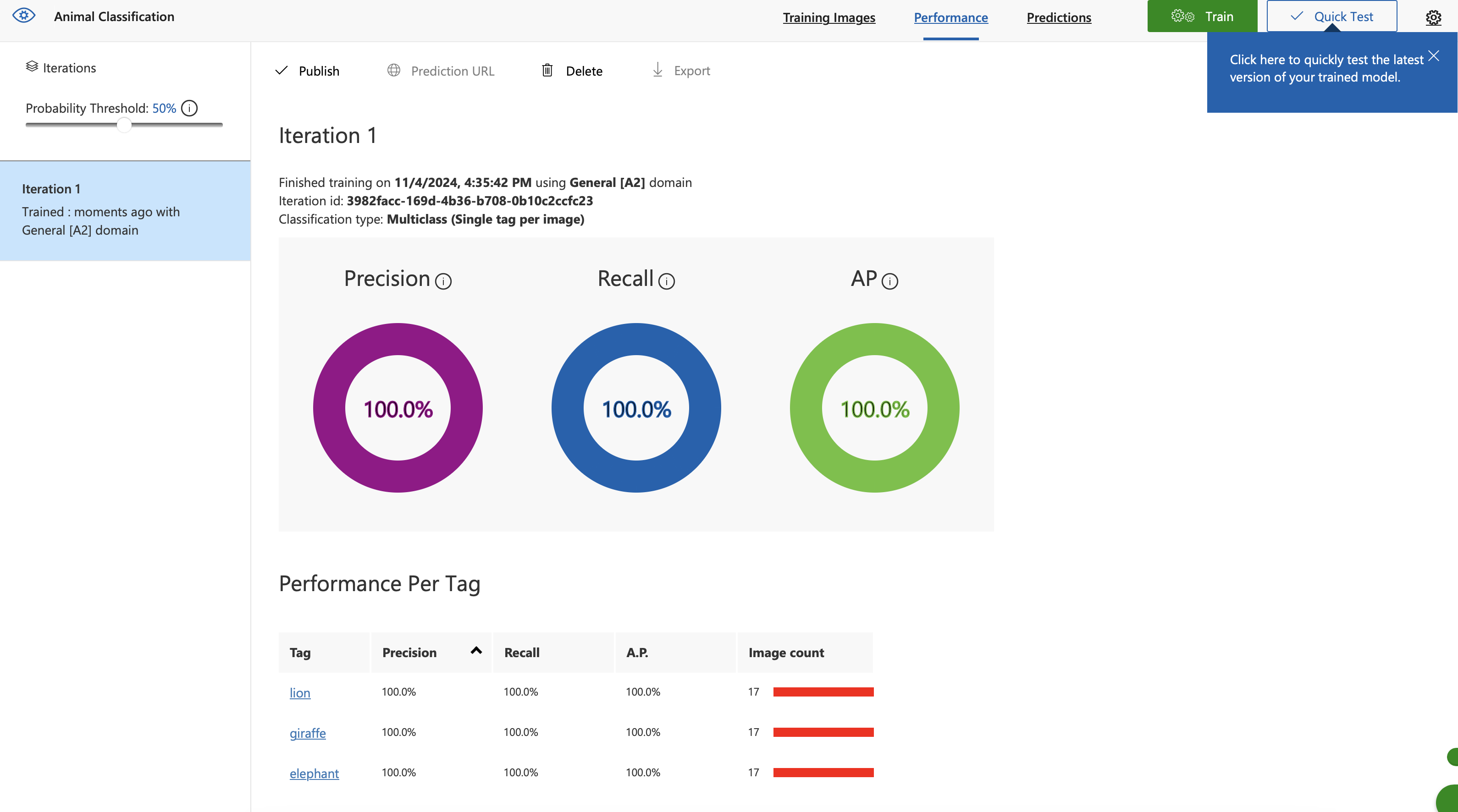The height and width of the screenshot is (812, 1458).
Task: Click the Probability Threshold slider handle
Action: click(x=124, y=125)
